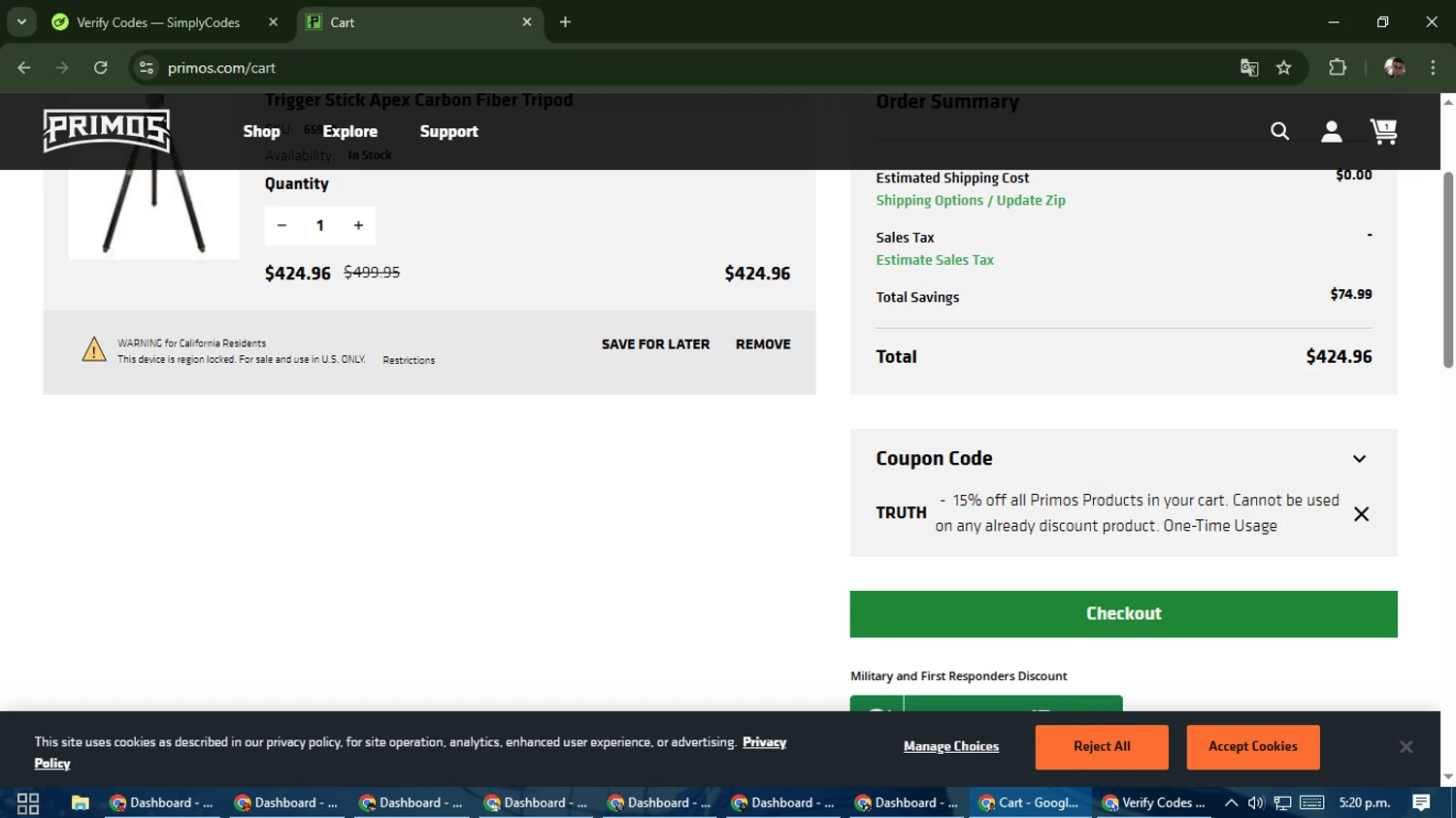Click SAVE FOR LATER

pyautogui.click(x=655, y=344)
